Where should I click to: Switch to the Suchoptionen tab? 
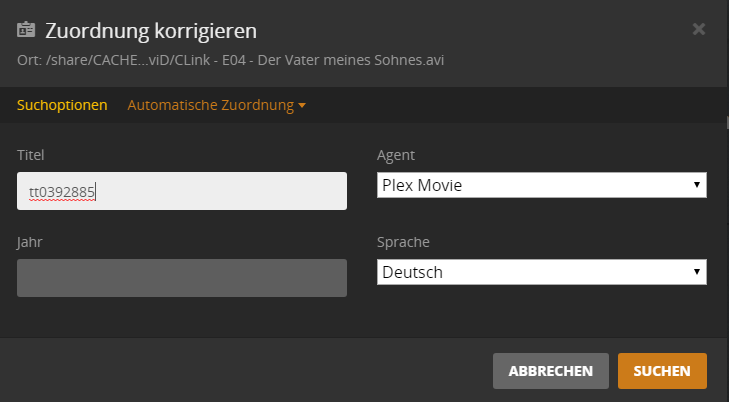(62, 105)
